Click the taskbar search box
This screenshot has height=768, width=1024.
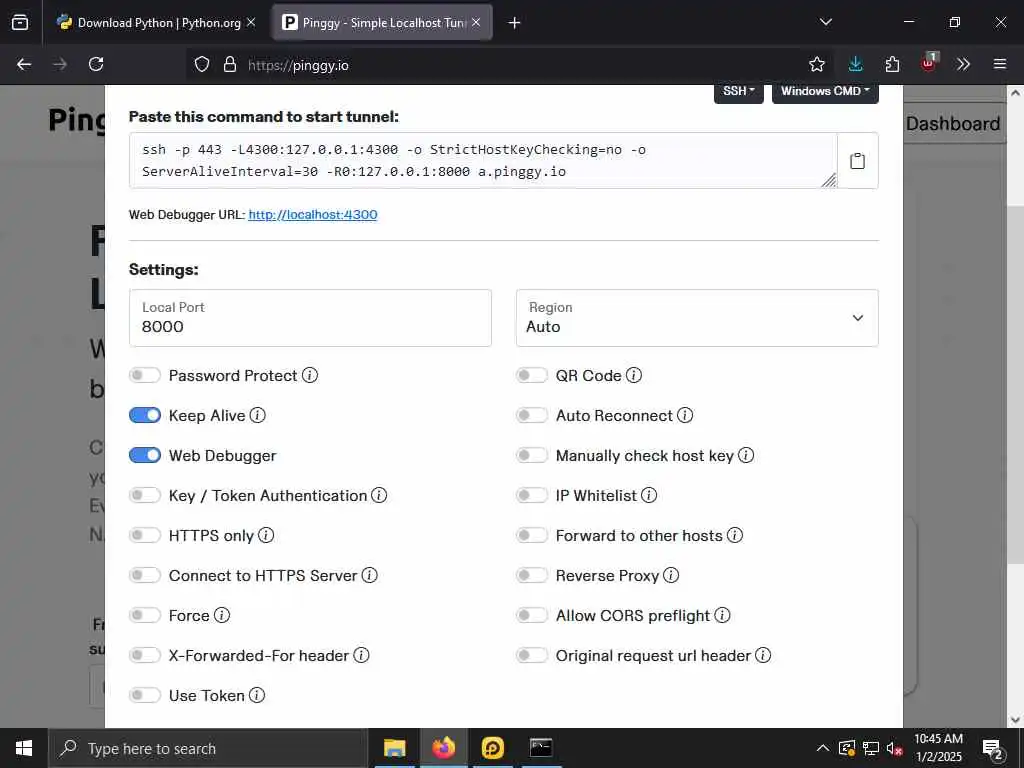208,748
